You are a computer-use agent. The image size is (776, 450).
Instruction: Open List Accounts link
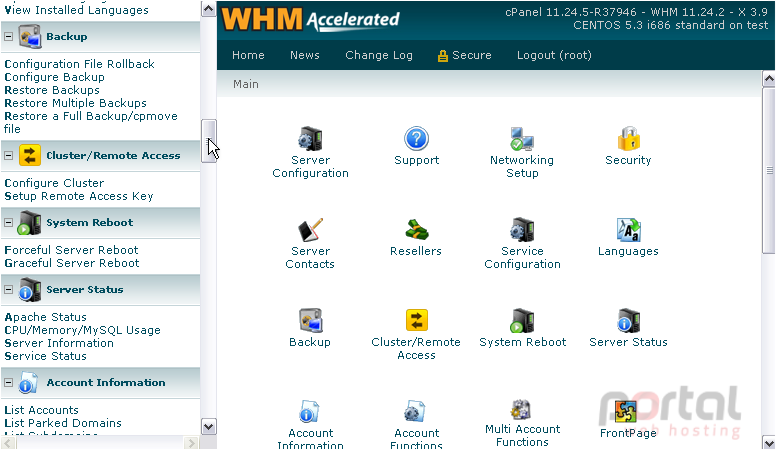pos(42,410)
